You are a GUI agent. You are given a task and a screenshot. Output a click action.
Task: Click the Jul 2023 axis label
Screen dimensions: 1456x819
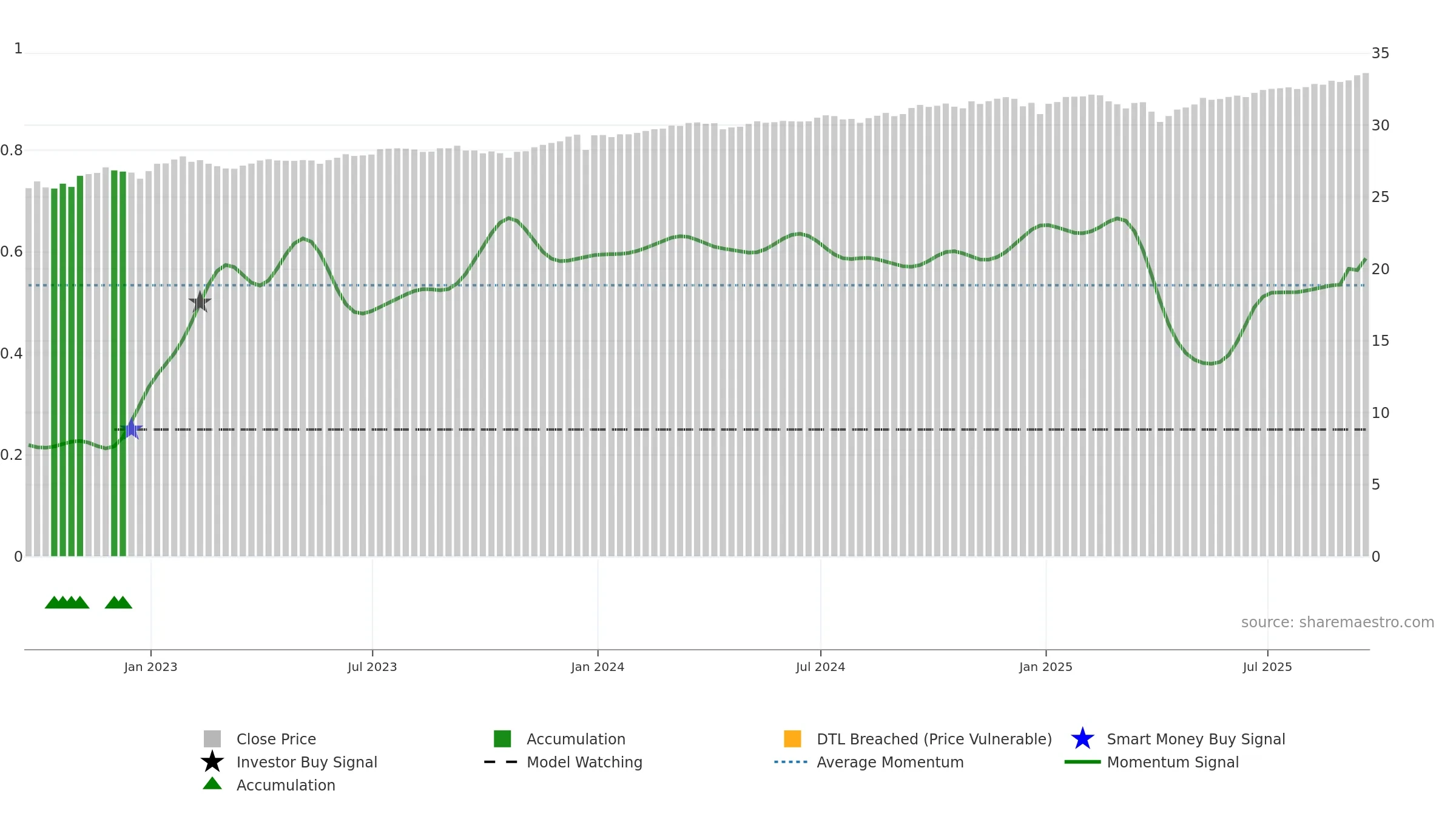click(372, 667)
